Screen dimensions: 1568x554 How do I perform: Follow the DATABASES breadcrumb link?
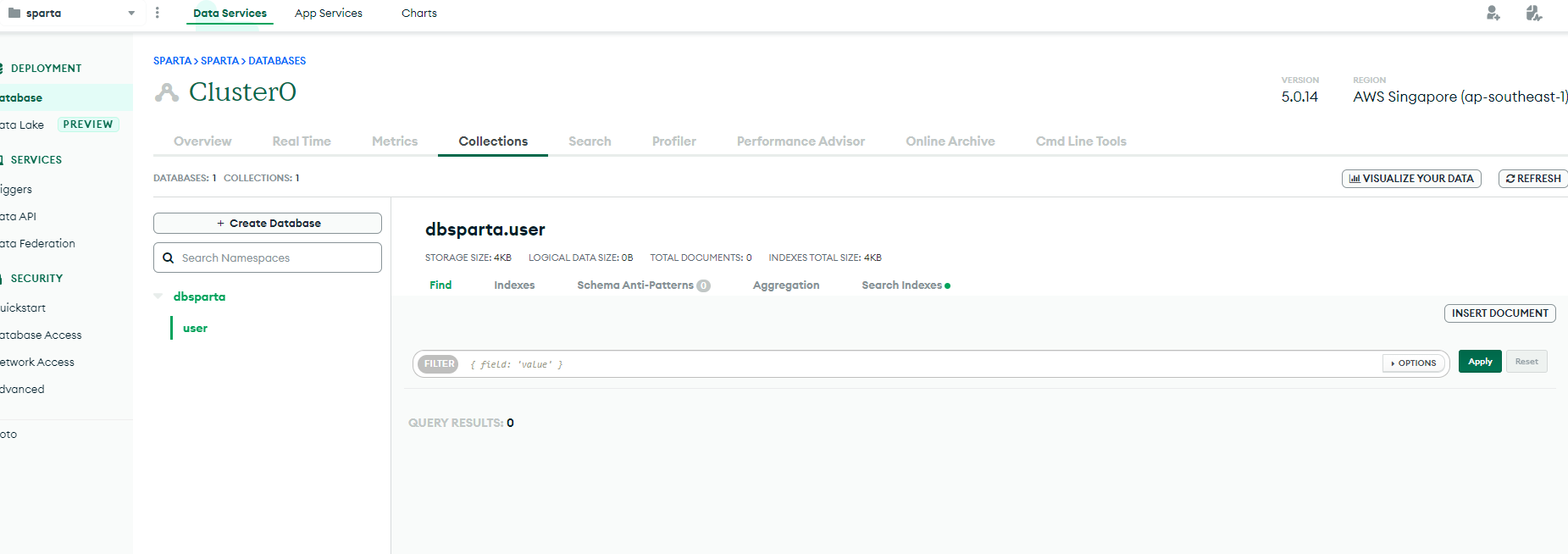[277, 61]
